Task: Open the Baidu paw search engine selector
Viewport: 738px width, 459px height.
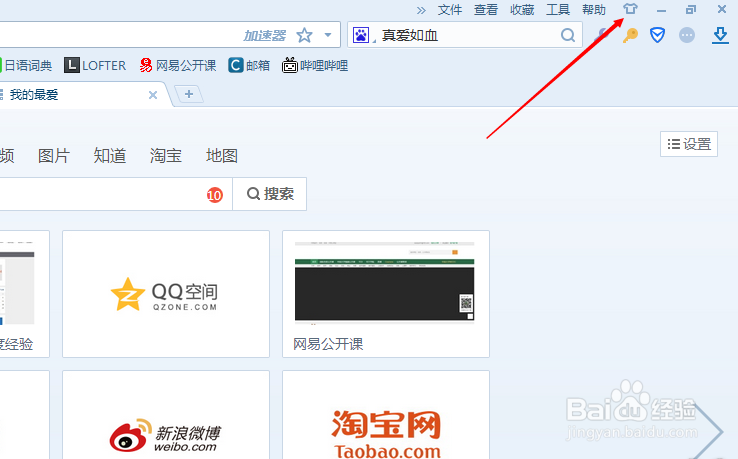Action: 361,35
